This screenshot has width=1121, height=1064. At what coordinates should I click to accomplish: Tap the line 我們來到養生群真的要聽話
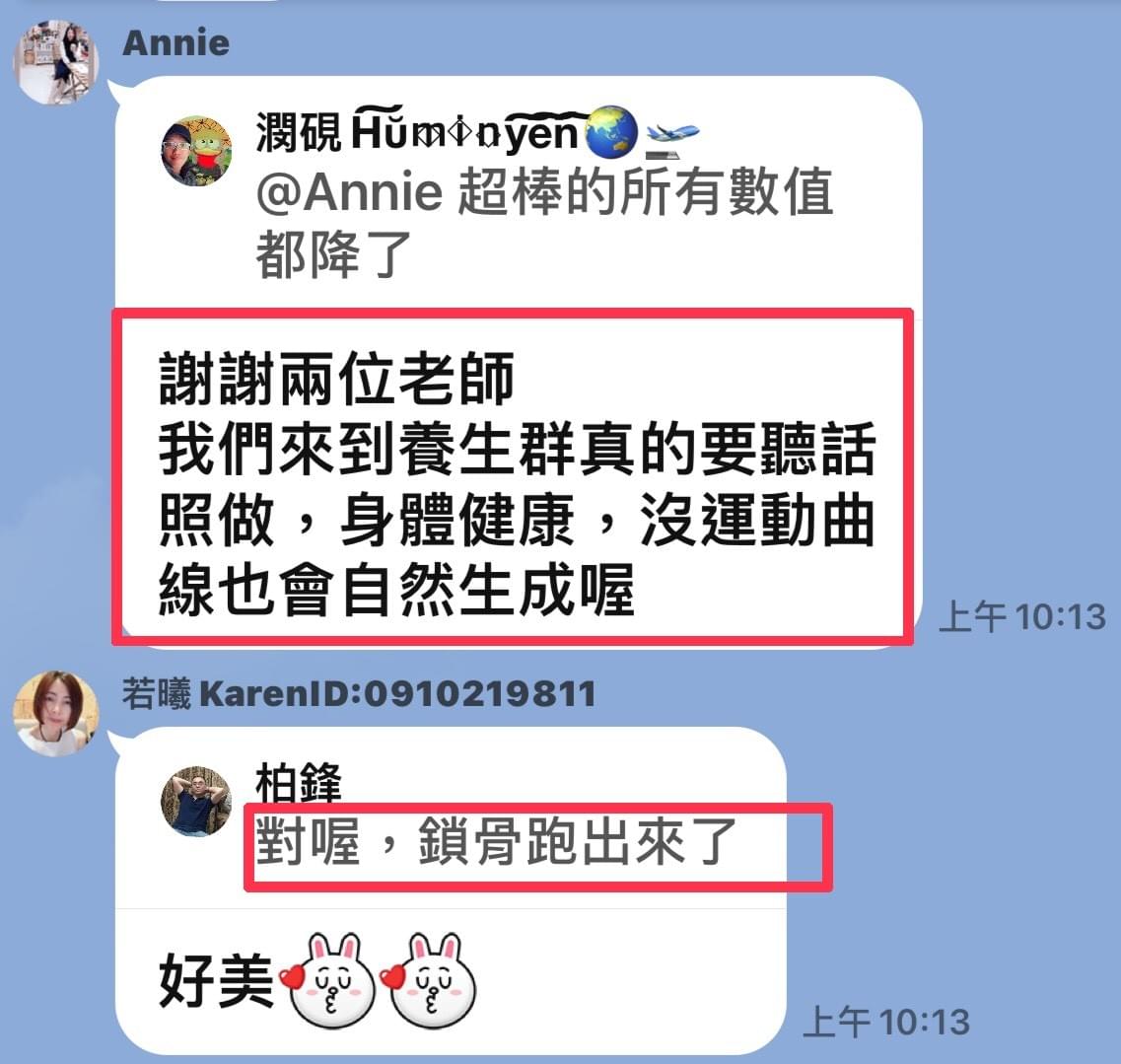point(517,449)
